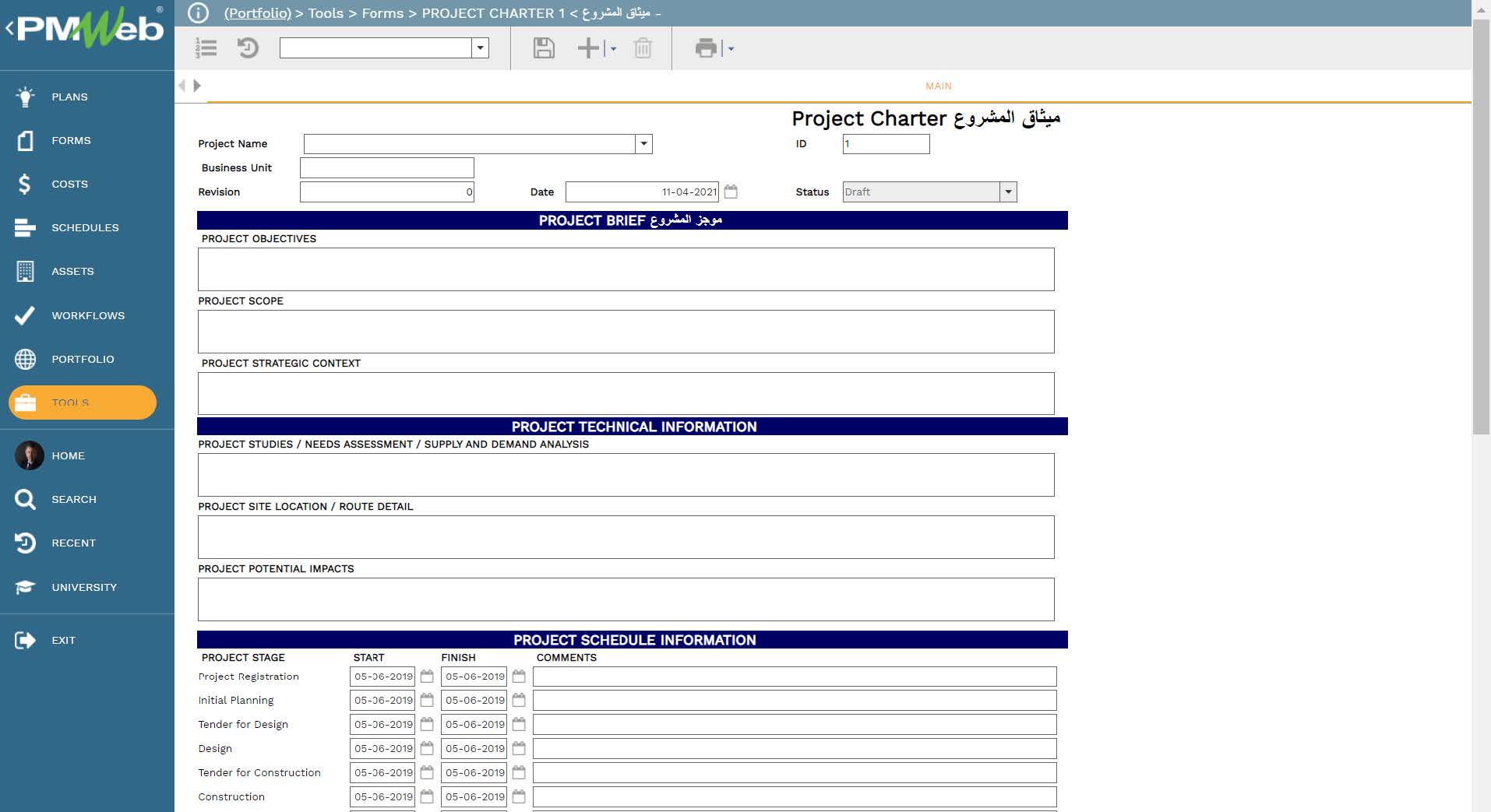Viewport: 1491px width, 812px height.
Task: Select Costs in the sidebar
Action: tap(69, 184)
